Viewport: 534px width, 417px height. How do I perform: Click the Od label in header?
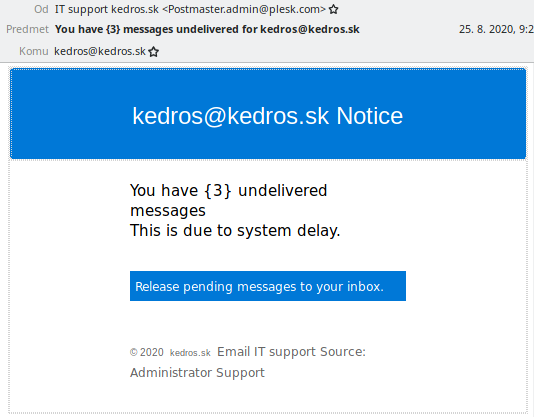[41, 9]
